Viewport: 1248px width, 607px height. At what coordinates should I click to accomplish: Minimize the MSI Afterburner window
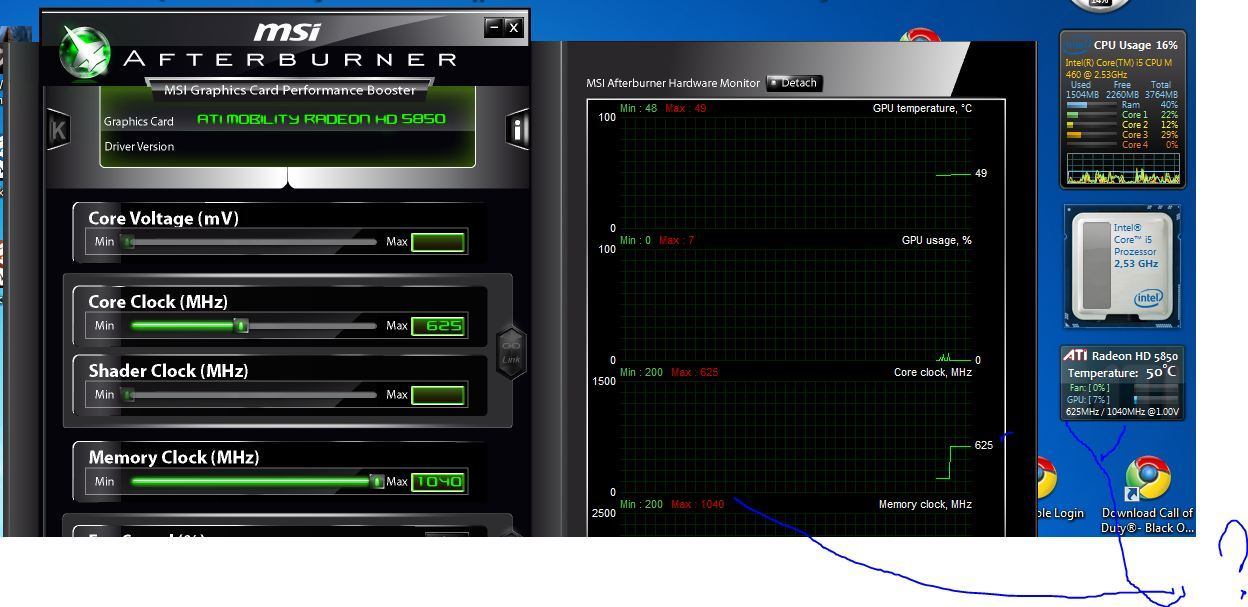tap(493, 27)
